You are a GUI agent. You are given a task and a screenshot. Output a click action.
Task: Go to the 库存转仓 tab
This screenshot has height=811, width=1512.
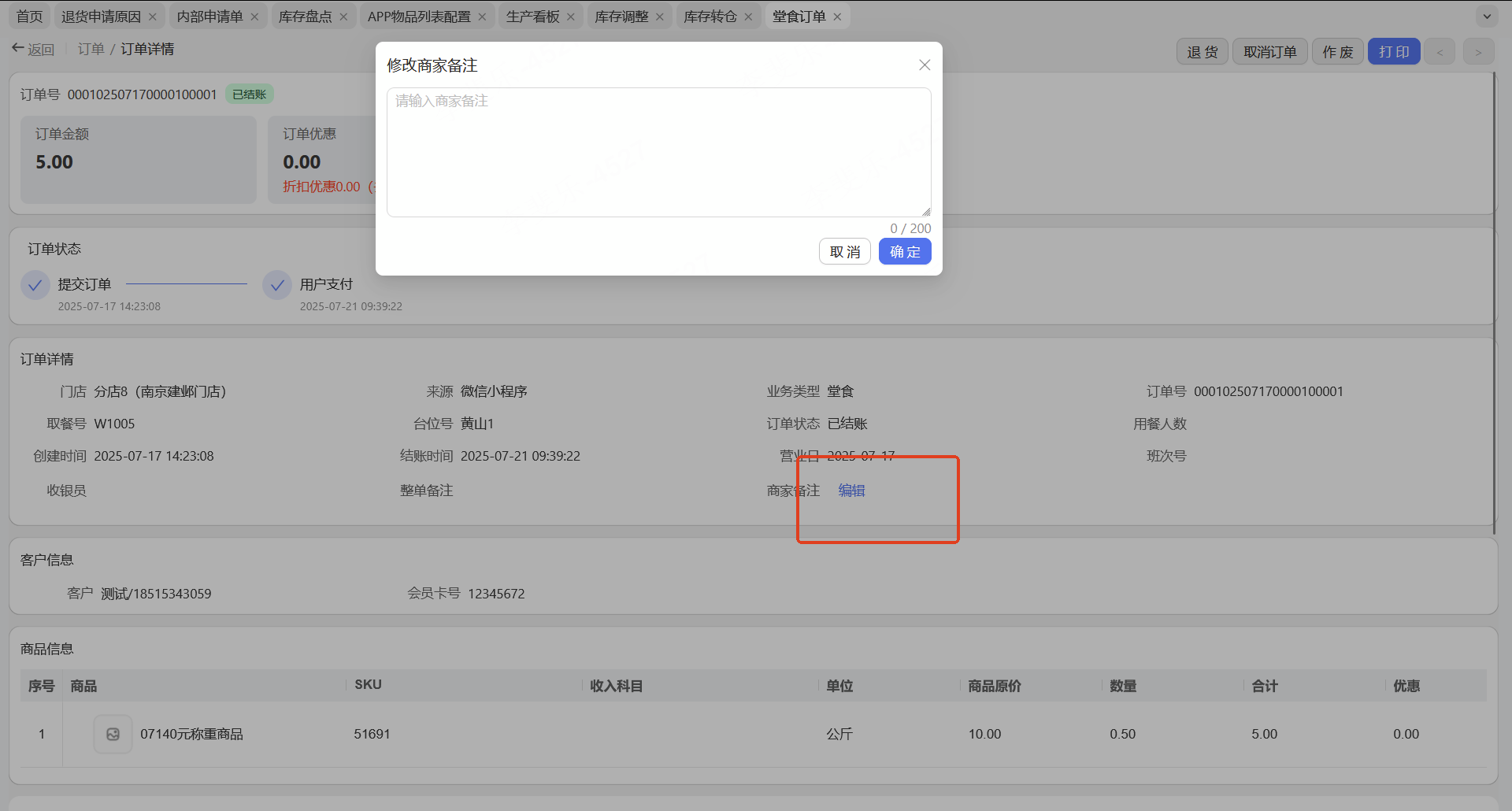[710, 17]
